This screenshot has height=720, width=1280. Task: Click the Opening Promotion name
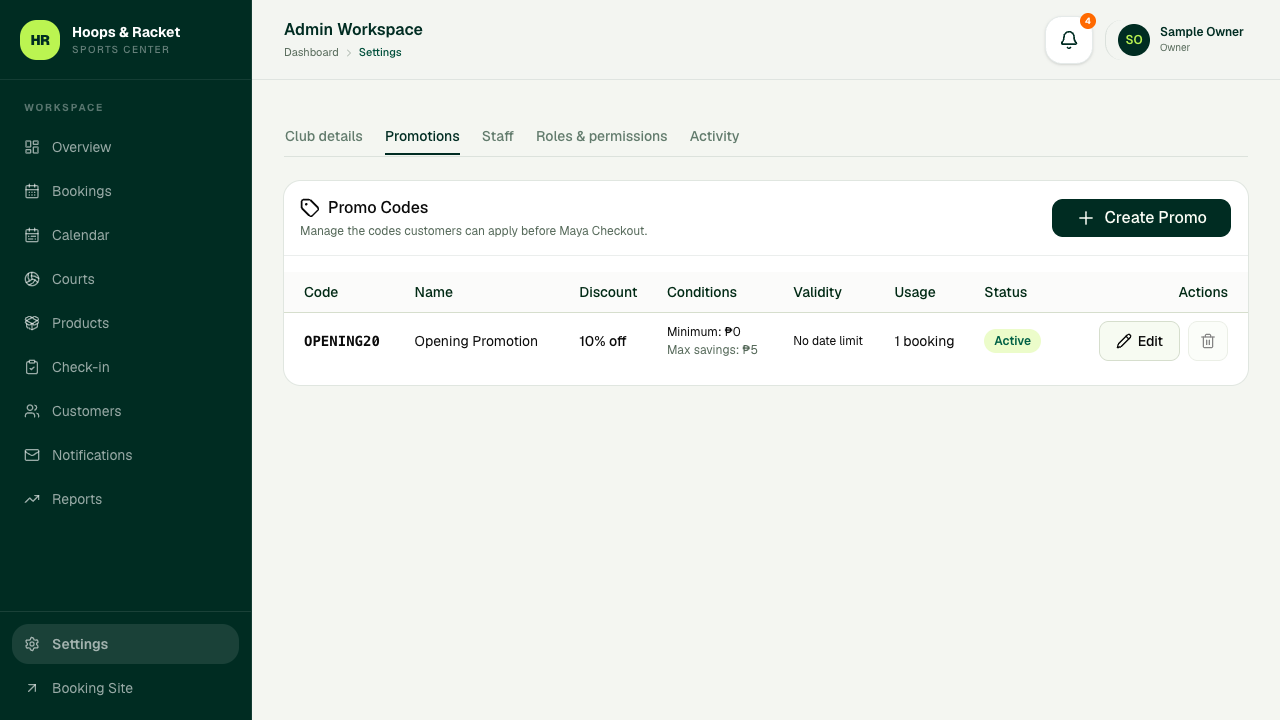coord(476,341)
